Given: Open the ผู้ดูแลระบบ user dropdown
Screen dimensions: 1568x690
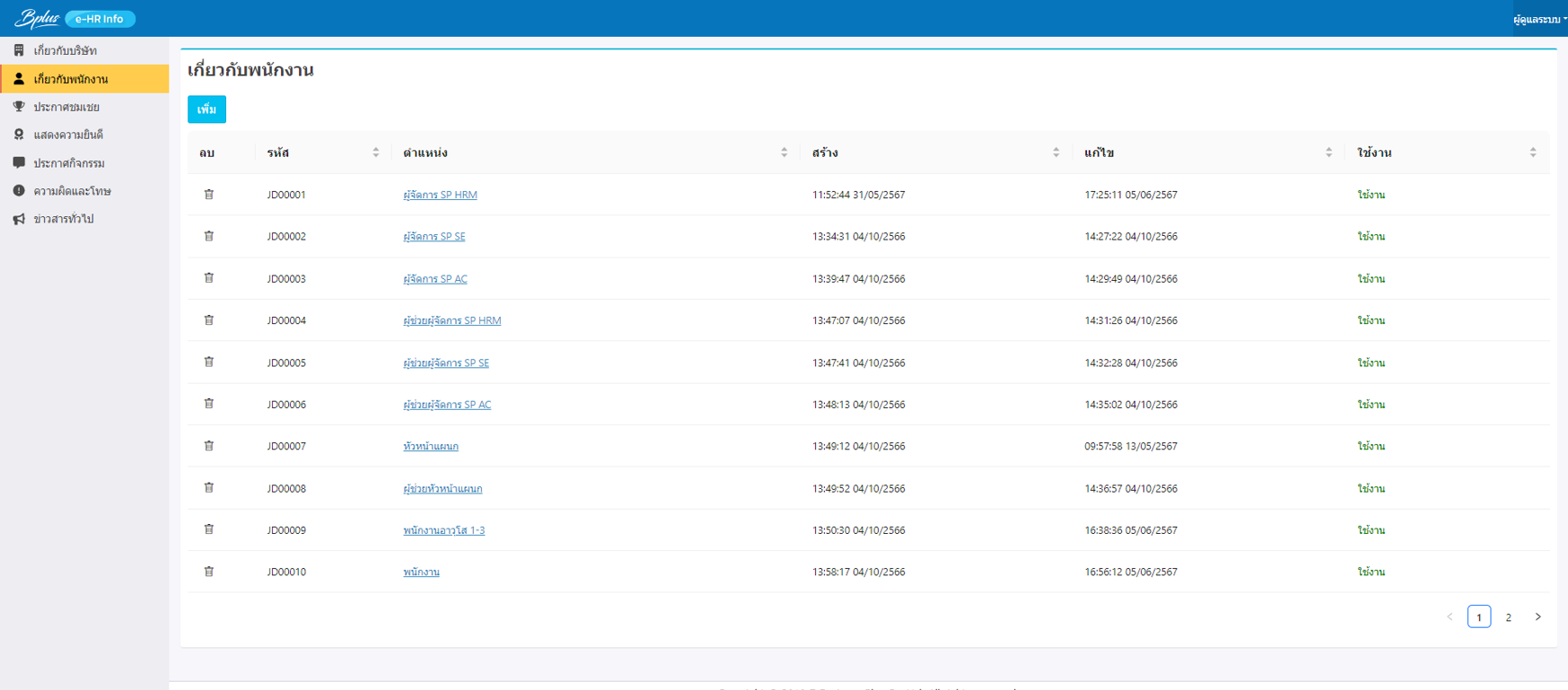Looking at the screenshot, I should (1540, 19).
